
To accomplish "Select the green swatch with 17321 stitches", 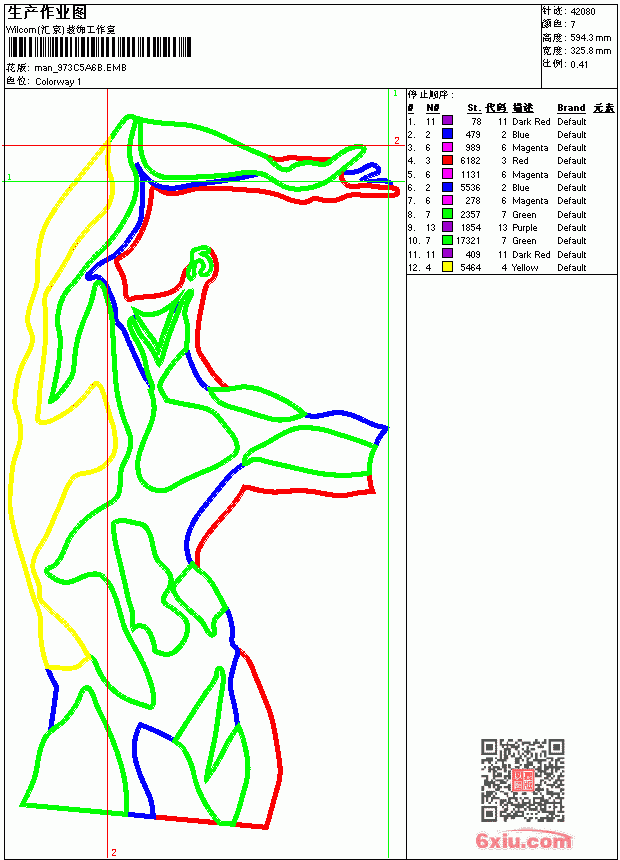I will click(447, 241).
